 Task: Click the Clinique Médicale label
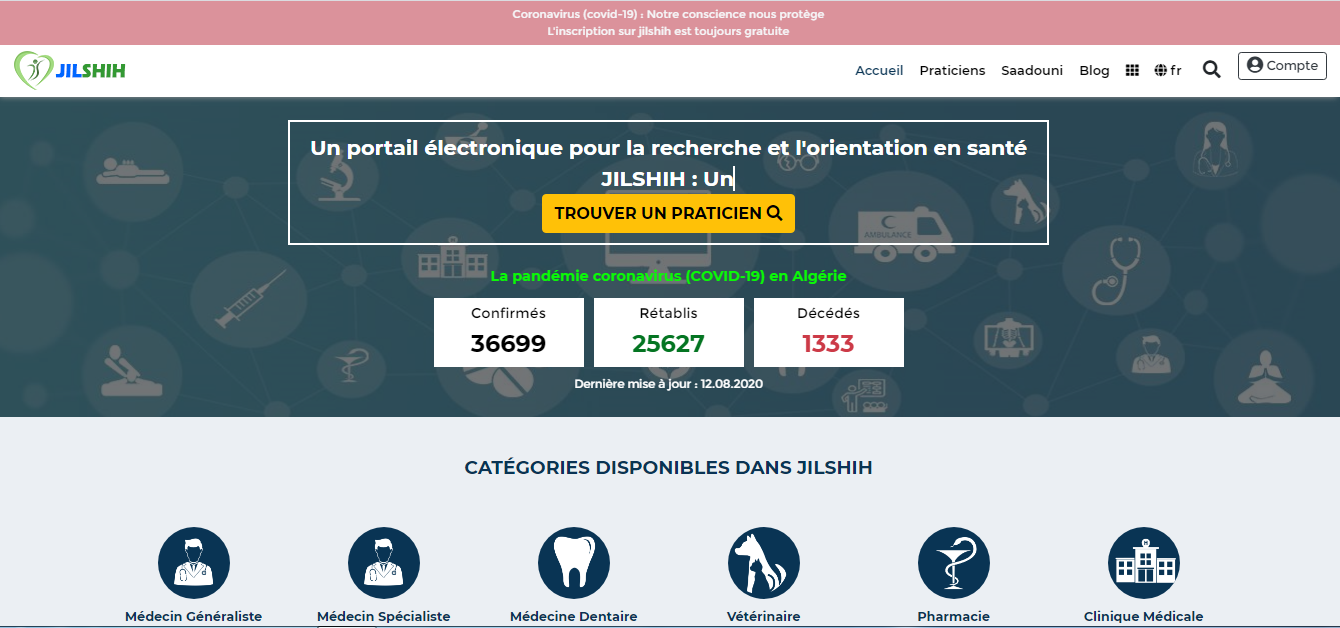[x=1144, y=617]
